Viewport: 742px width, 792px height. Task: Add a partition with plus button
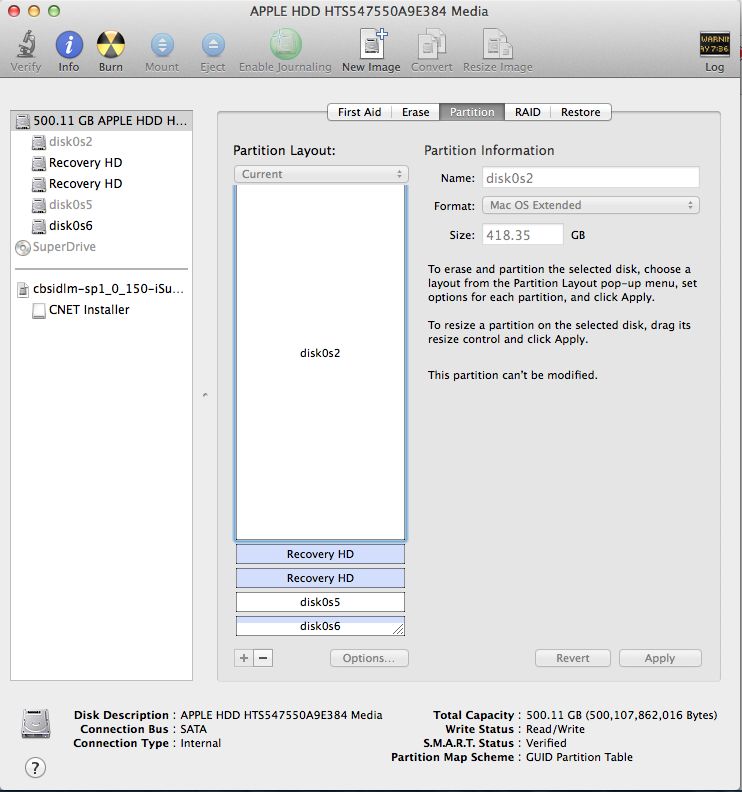point(244,658)
